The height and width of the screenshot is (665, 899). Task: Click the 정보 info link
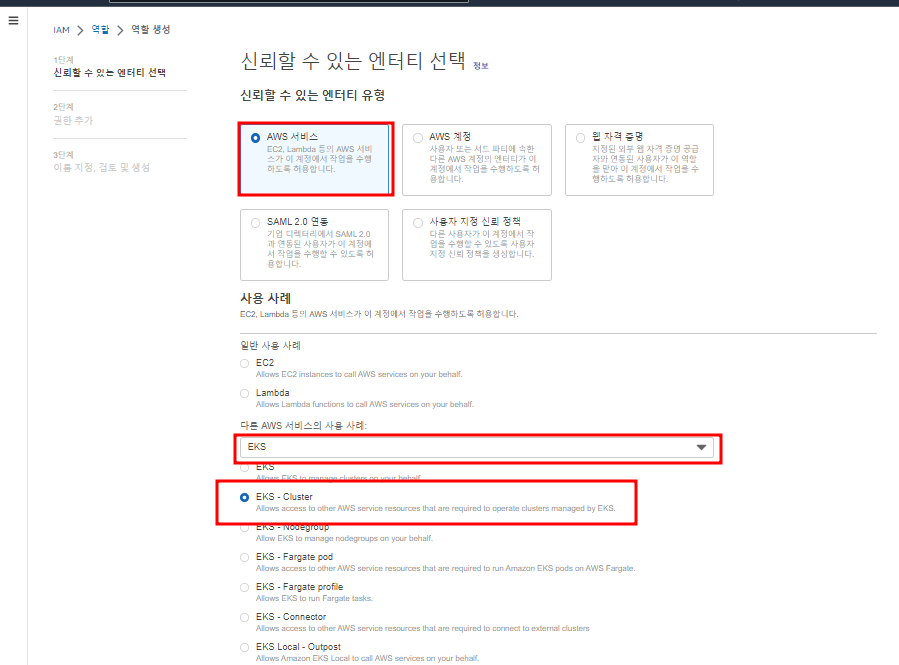pos(480,66)
